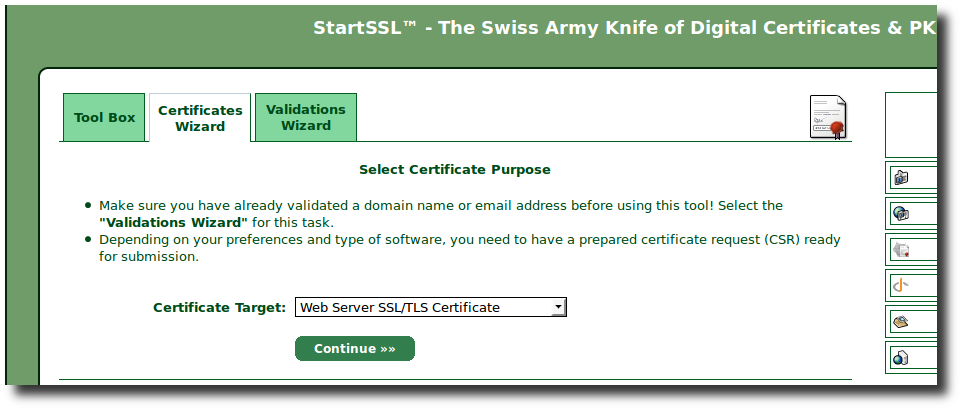Click the sidebar icon showing a folder with cards
Screen dimensions: 962x410
pyautogui.click(x=901, y=177)
